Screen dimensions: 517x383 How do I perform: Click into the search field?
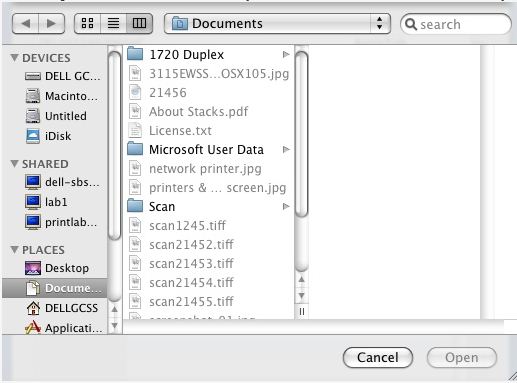pyautogui.click(x=456, y=24)
